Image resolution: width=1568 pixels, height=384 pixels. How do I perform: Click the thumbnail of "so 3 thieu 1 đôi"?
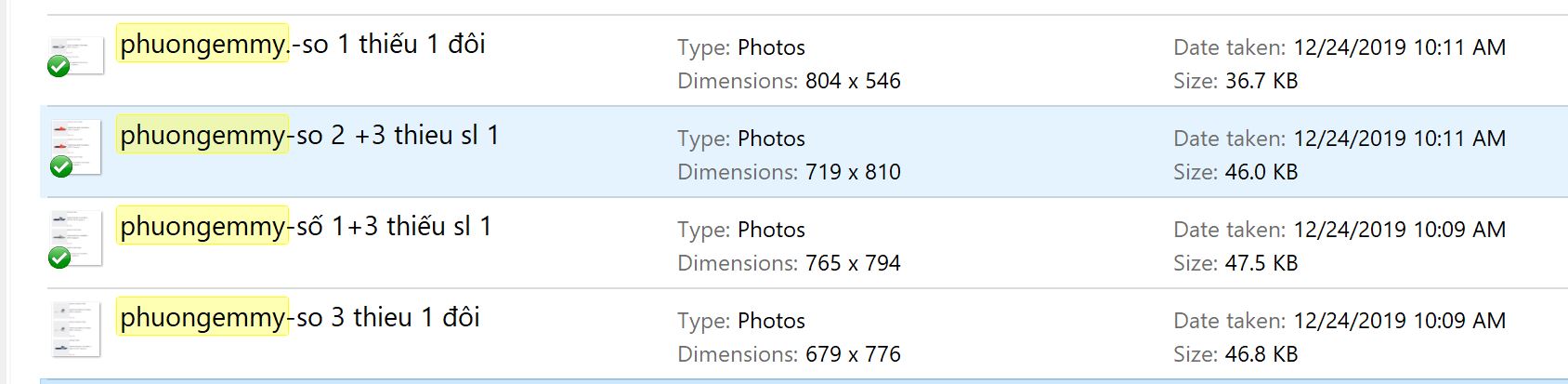click(x=76, y=328)
